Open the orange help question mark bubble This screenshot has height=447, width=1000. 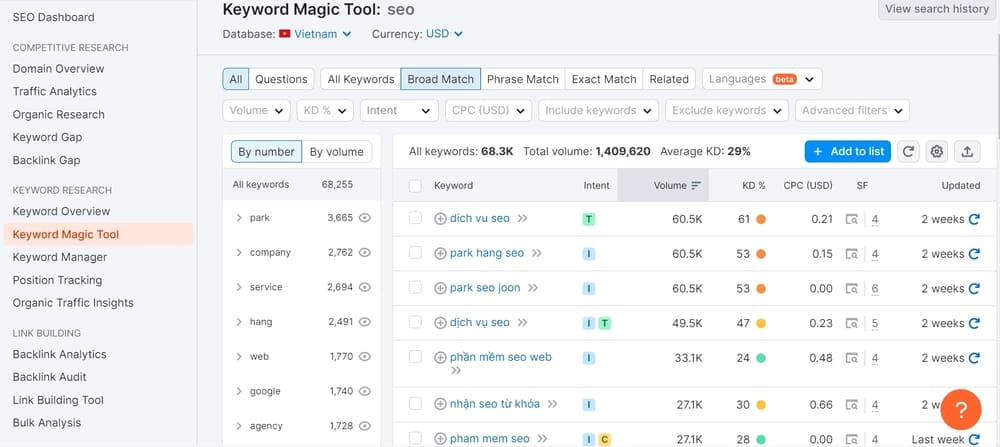click(960, 409)
